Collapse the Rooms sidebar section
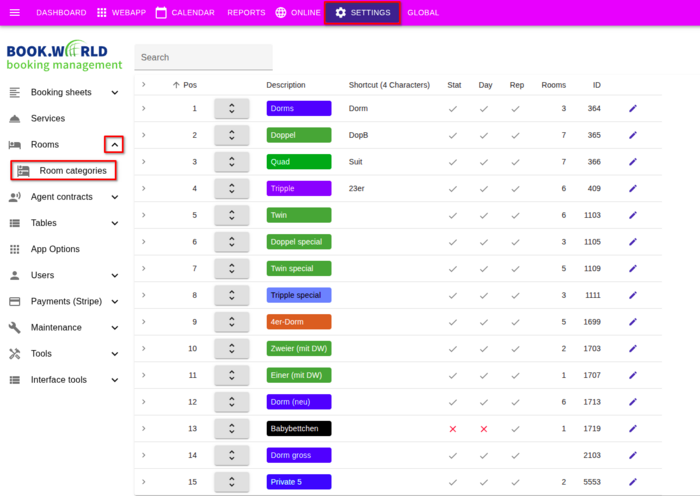Image resolution: width=700 pixels, height=496 pixels. pyautogui.click(x=114, y=145)
